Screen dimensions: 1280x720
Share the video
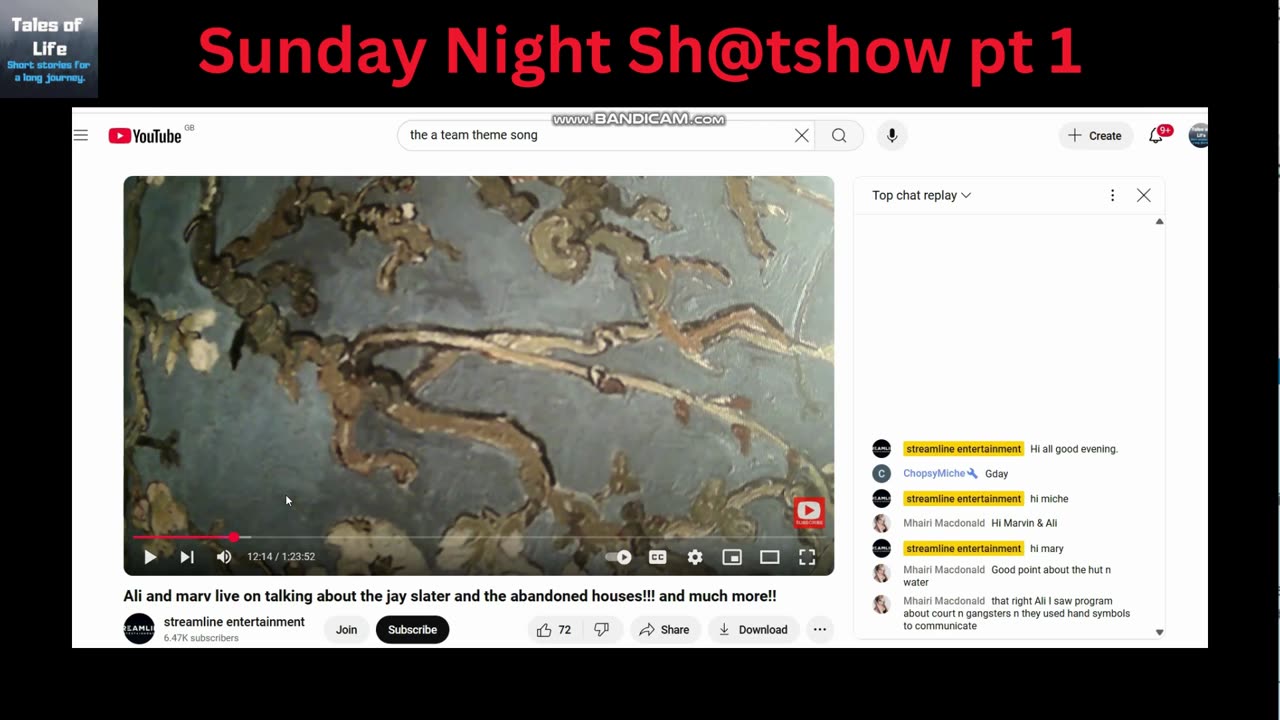pyautogui.click(x=665, y=629)
